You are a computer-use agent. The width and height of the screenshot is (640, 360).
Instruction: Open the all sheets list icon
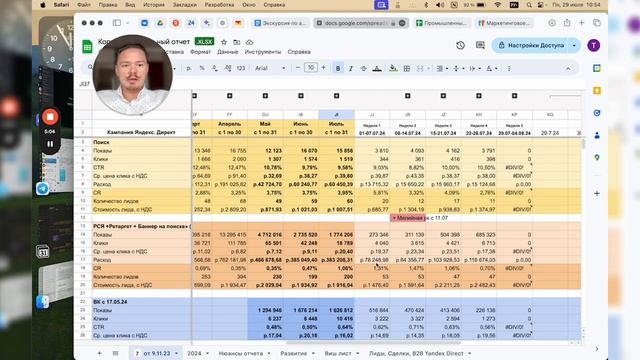[116, 353]
